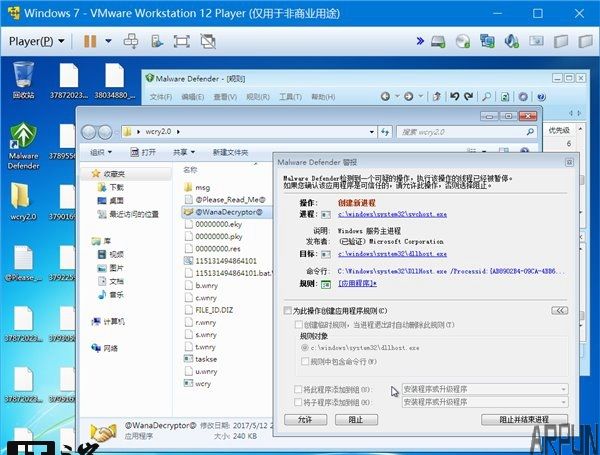Enter VMware full screen mode icon
The image size is (600, 455).
click(181, 41)
